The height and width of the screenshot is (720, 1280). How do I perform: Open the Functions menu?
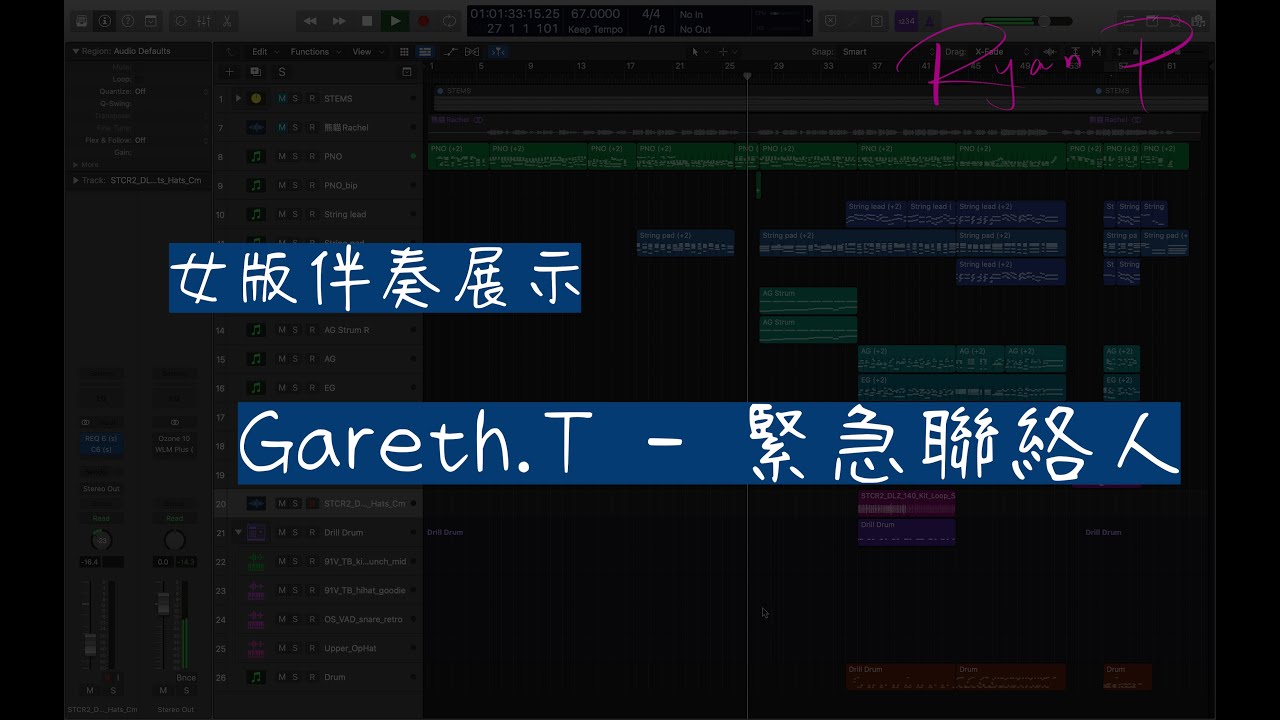tap(314, 52)
